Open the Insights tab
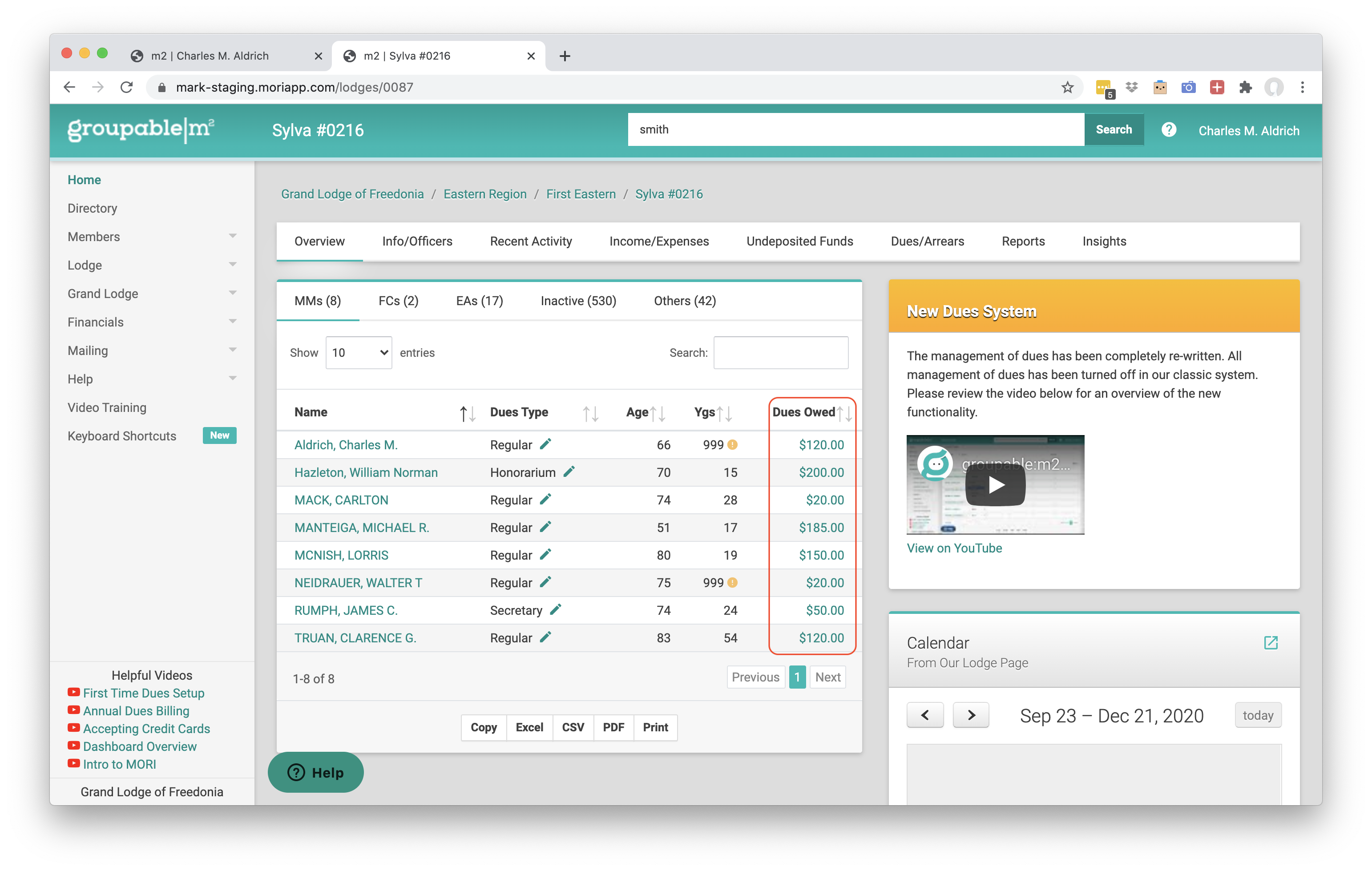This screenshot has width=1372, height=871. click(x=1104, y=241)
